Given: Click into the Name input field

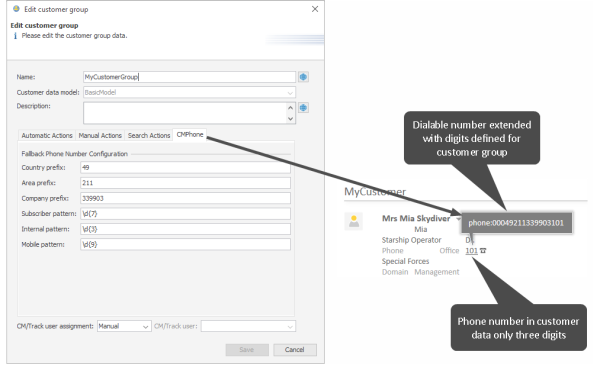Looking at the screenshot, I should (x=189, y=77).
